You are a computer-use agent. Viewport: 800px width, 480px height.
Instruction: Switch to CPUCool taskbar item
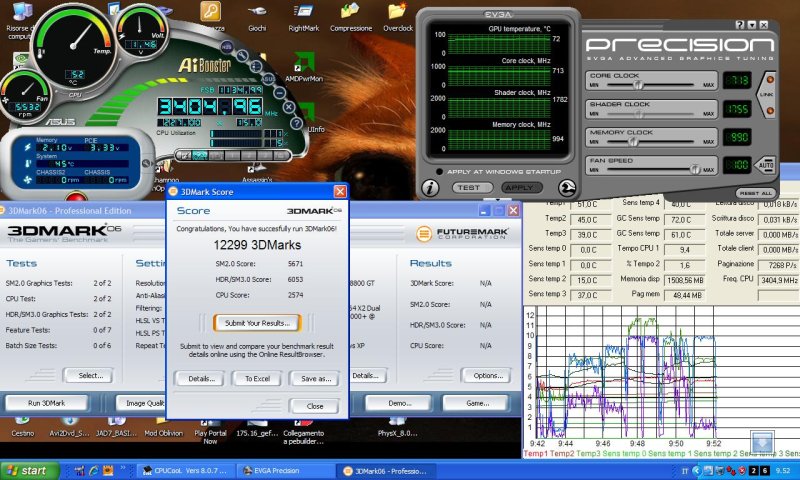pyautogui.click(x=186, y=471)
